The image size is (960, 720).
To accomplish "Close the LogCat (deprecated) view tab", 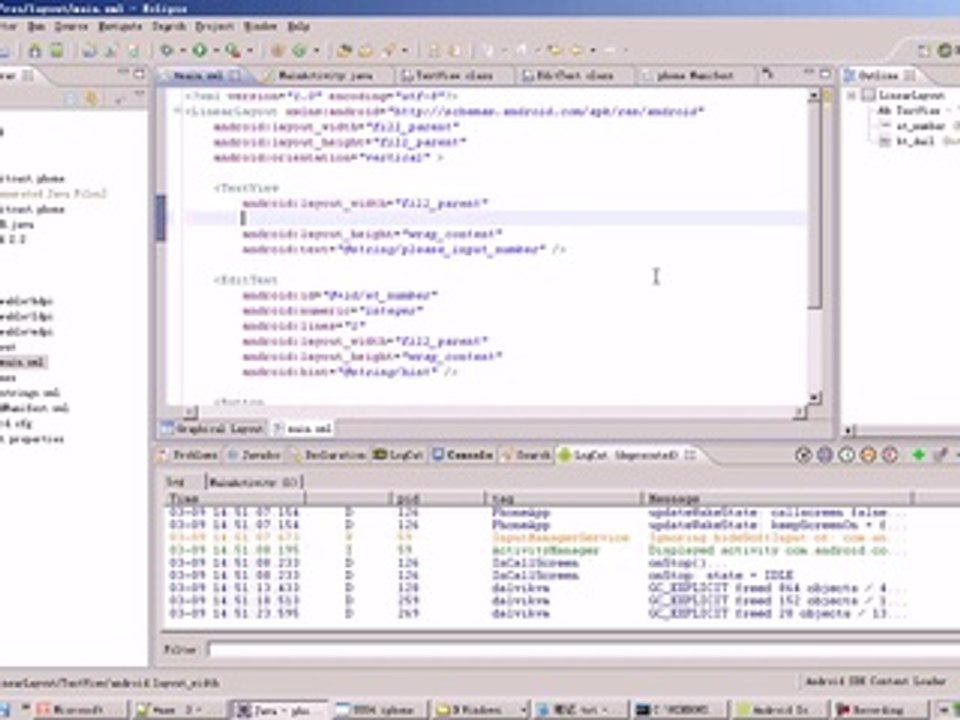I will click(x=691, y=455).
